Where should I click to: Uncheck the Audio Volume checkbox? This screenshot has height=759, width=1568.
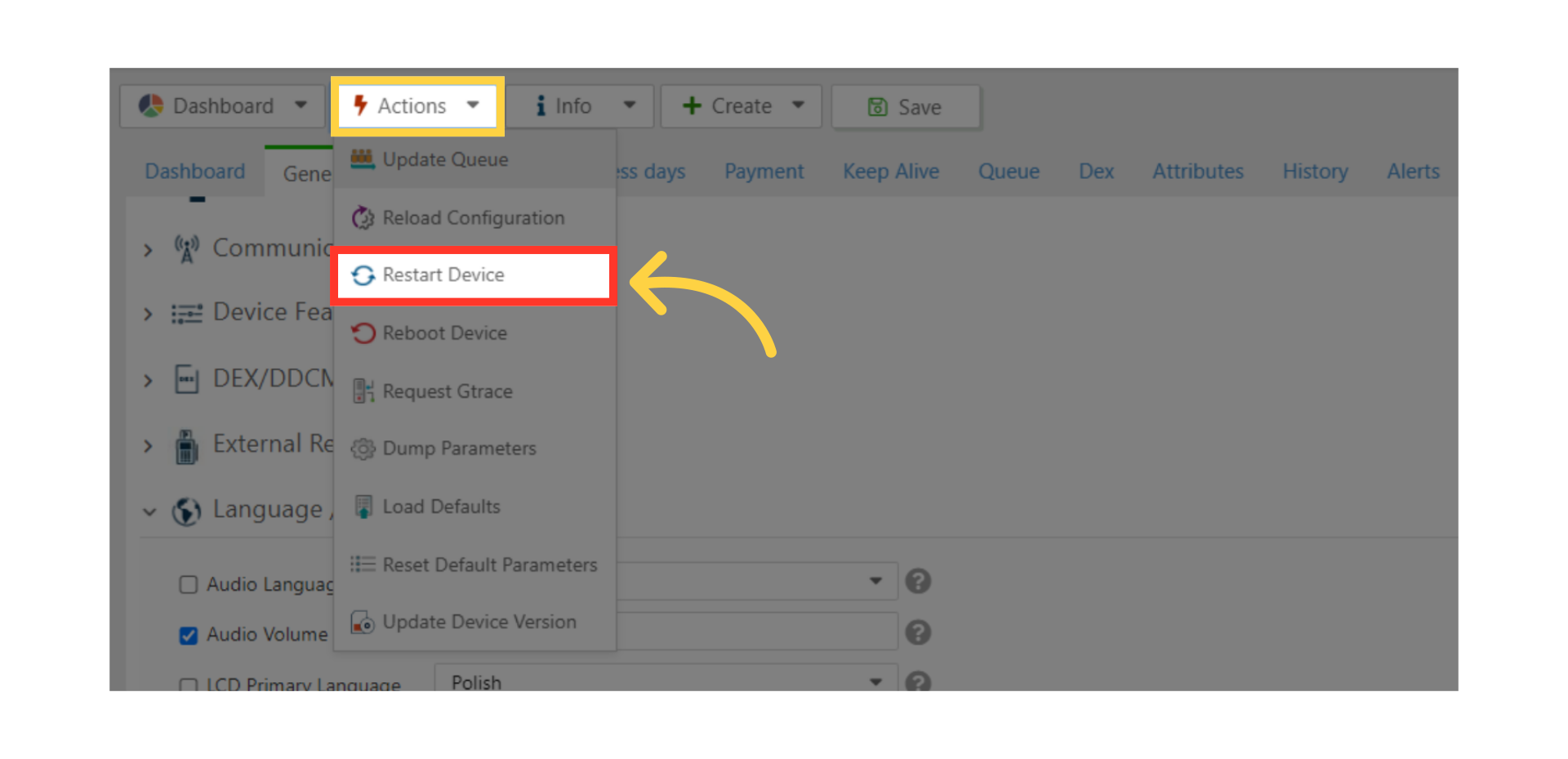pyautogui.click(x=189, y=636)
